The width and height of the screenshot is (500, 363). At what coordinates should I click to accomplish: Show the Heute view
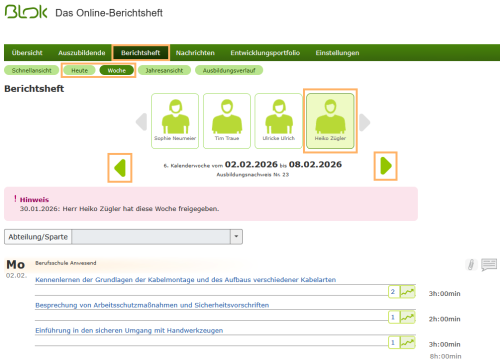pos(79,70)
